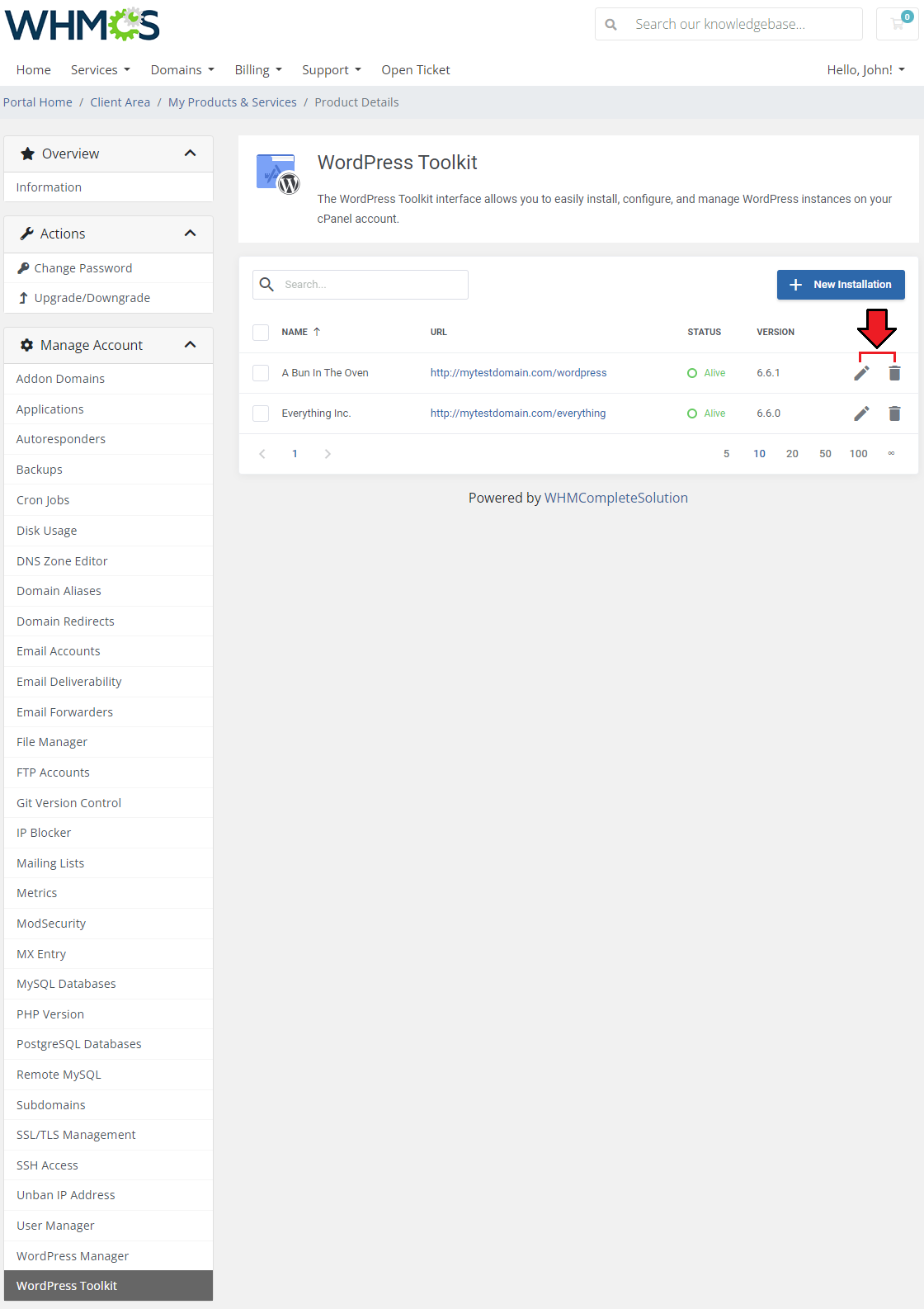Open Information in Overview panel

pyautogui.click(x=109, y=187)
